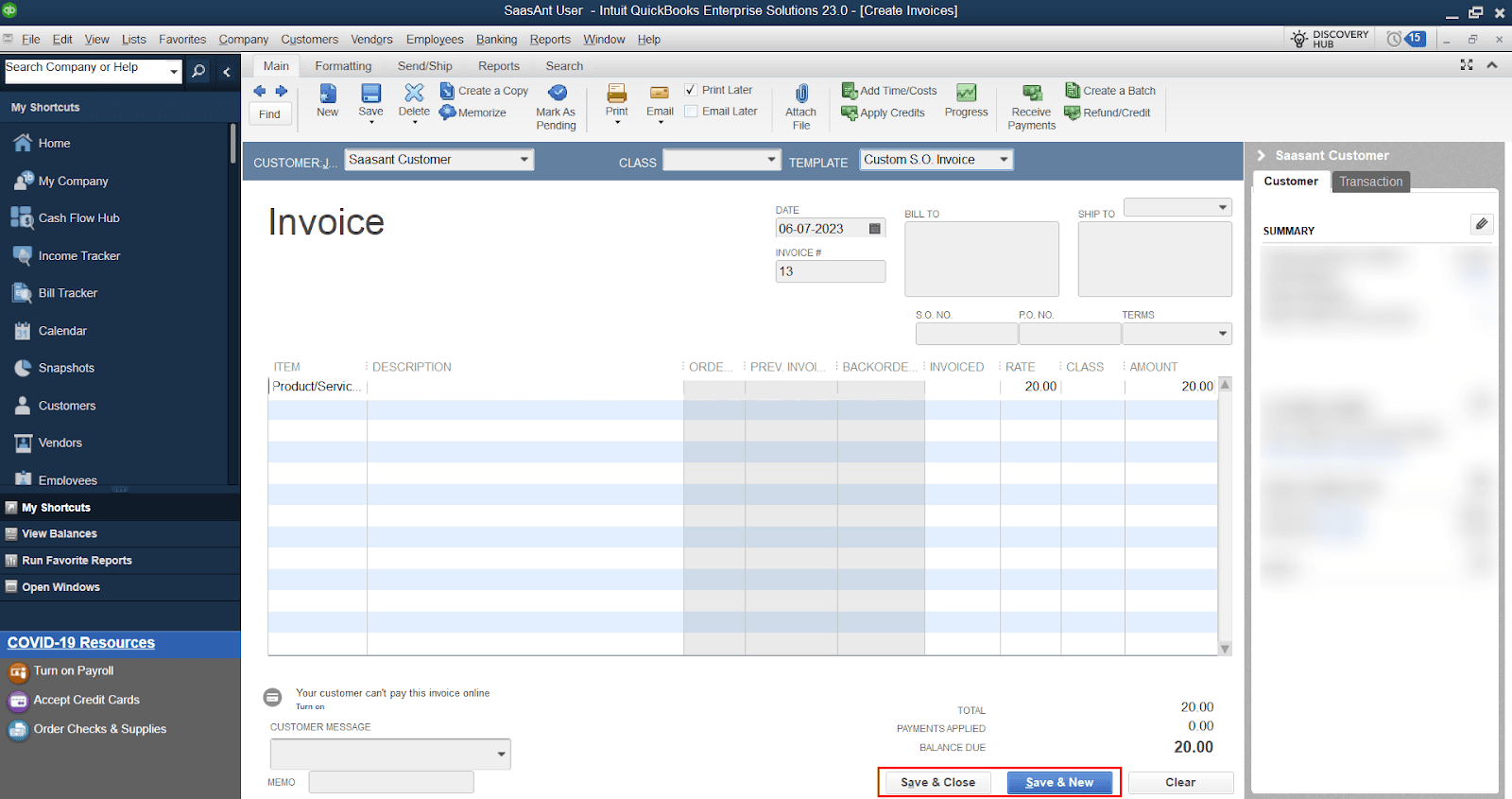Apply Credits to invoice
1512x799 pixels.
pos(883,113)
